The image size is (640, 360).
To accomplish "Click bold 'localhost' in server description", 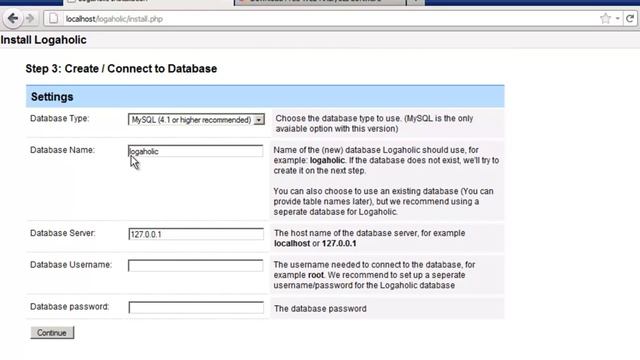I will coord(292,244).
